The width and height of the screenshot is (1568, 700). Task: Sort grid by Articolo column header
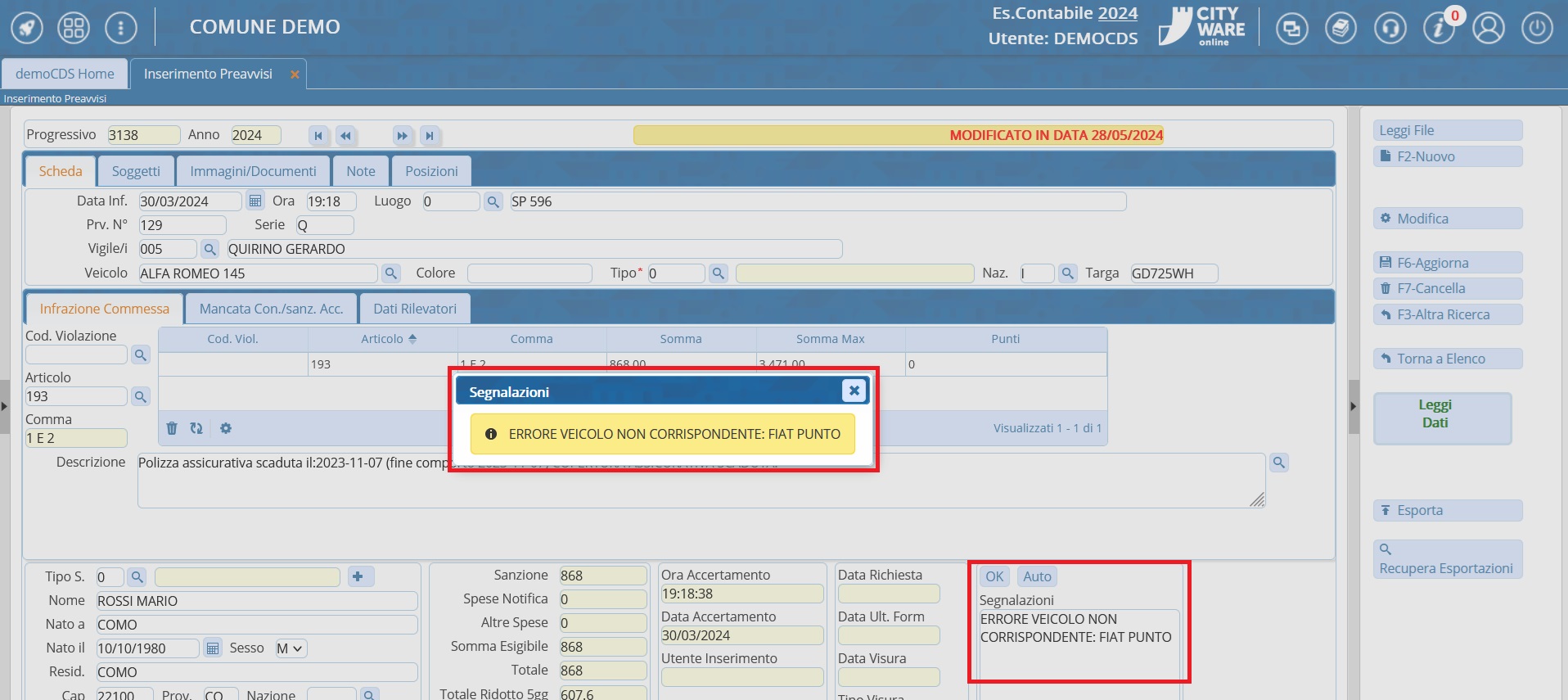382,339
